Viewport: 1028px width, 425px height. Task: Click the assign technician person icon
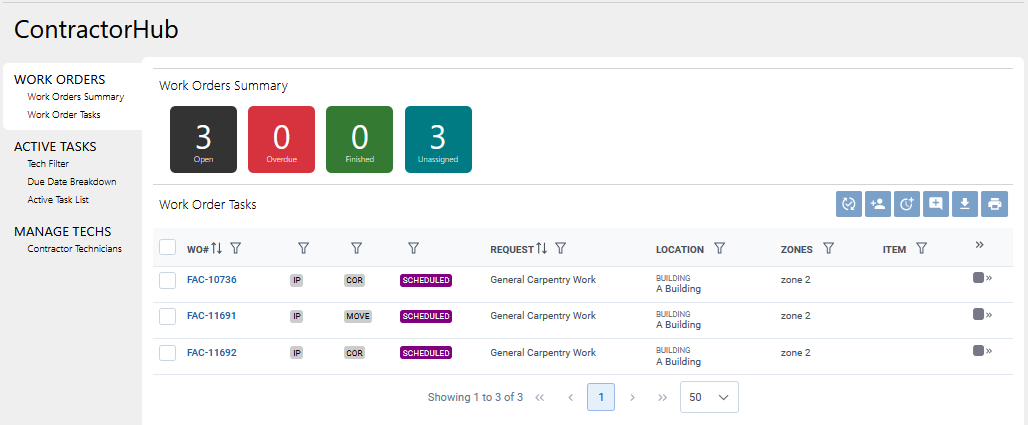[878, 204]
